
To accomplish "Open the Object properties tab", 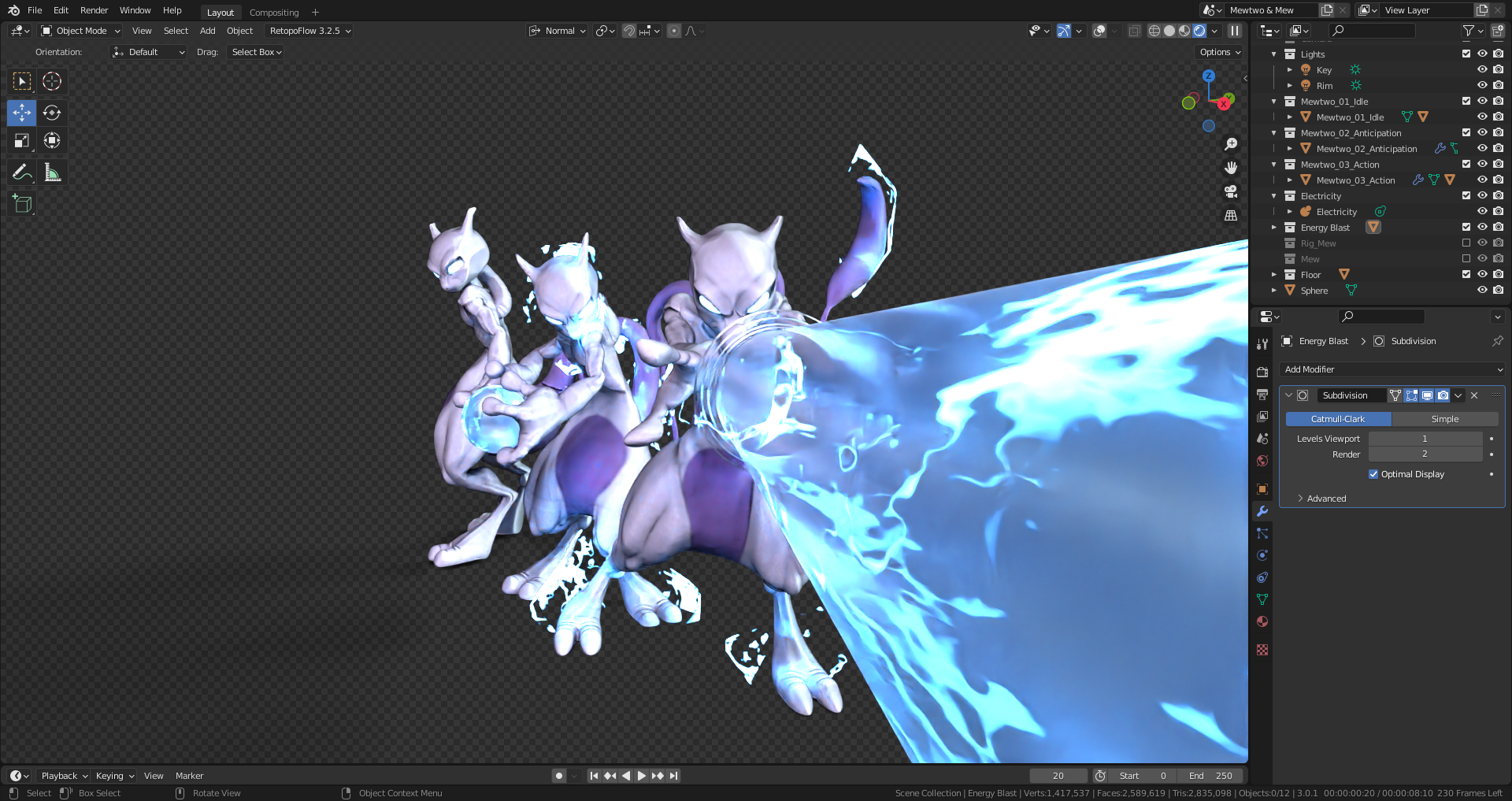I will [1262, 489].
